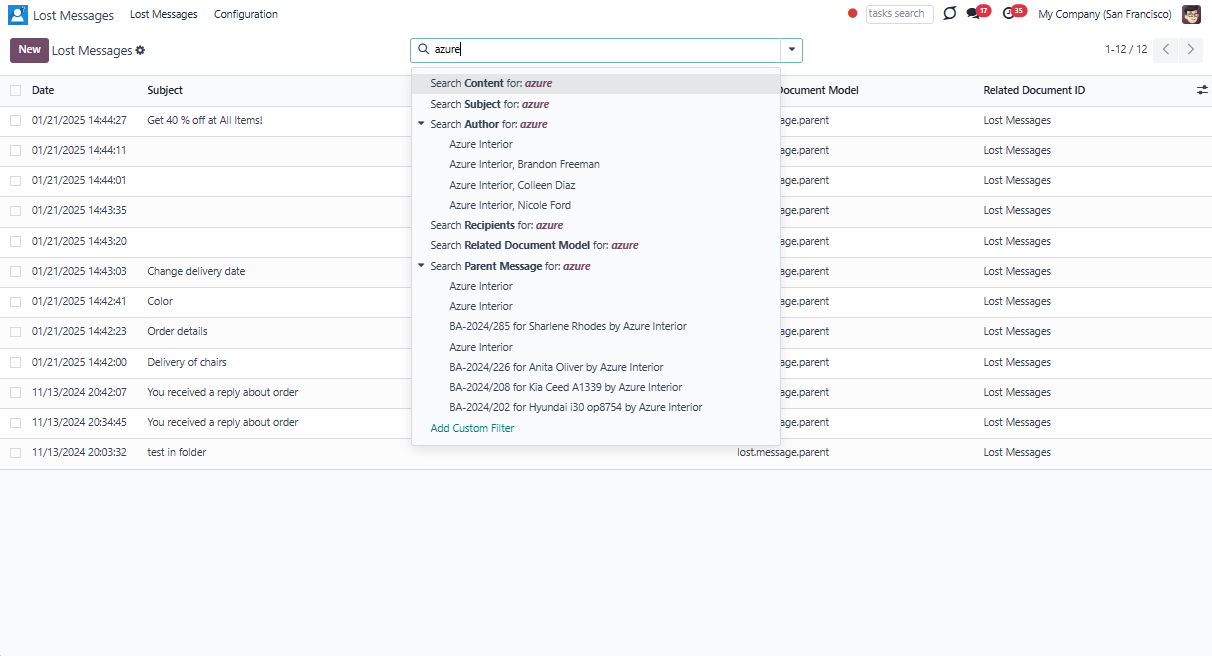Choose author Azure Interior, Colleen Diaz
Image resolution: width=1212 pixels, height=656 pixels.
tap(512, 185)
